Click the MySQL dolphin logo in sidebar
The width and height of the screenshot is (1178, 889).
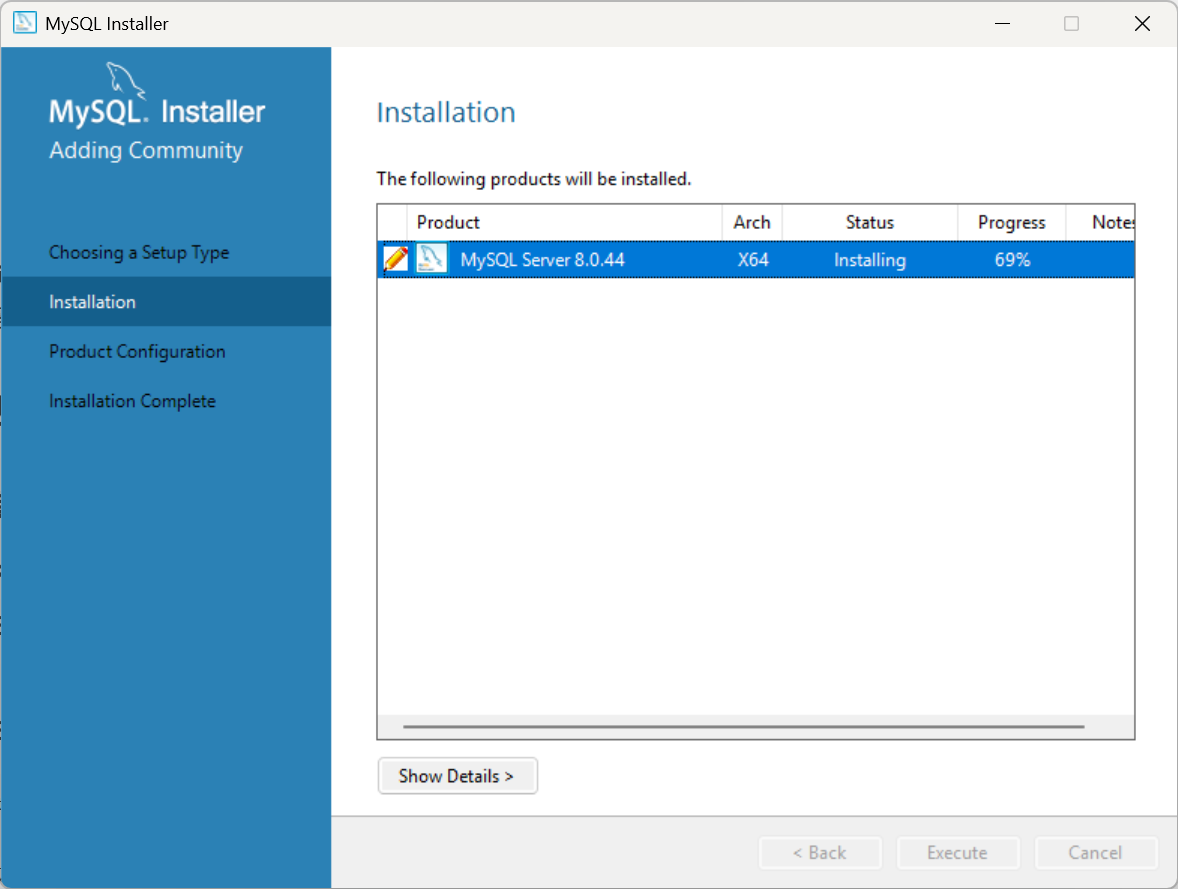coord(125,80)
